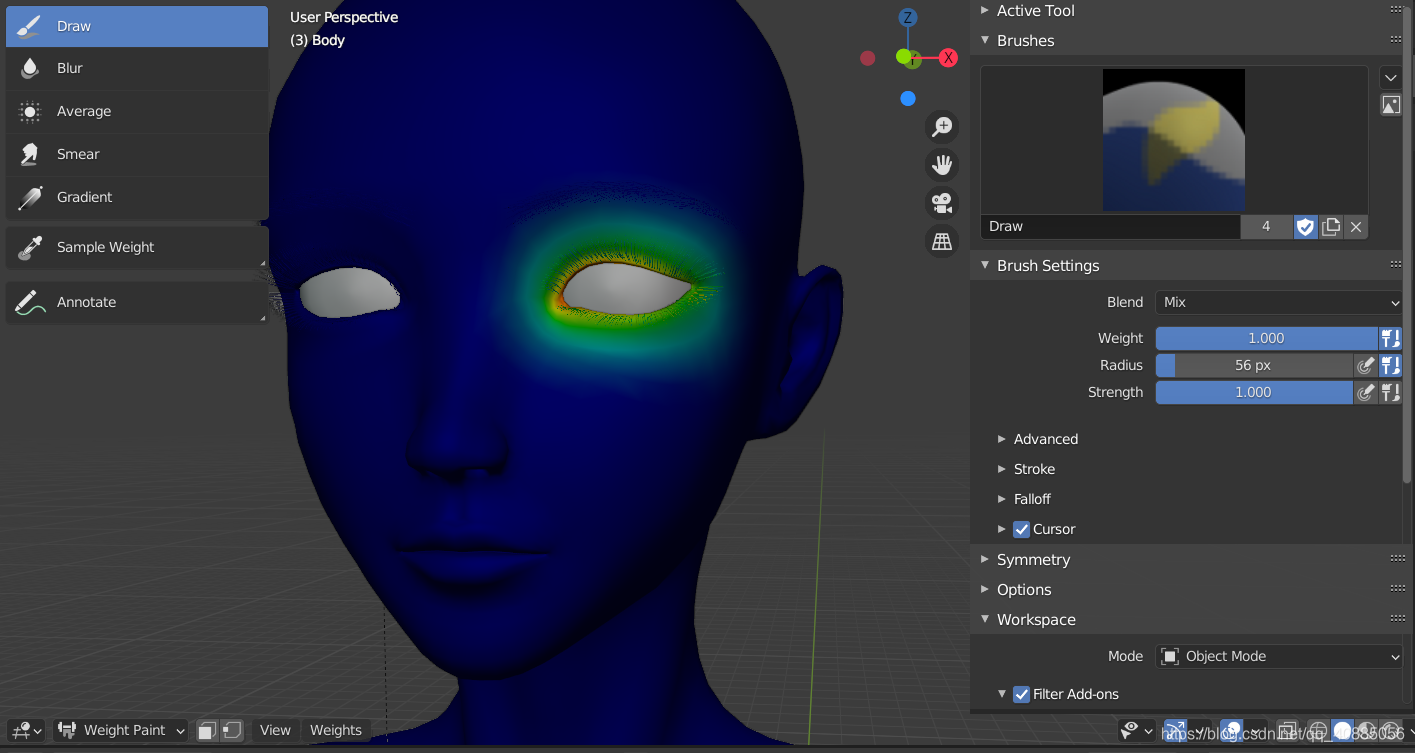The image size is (1415, 753).
Task: Uncheck the Cursor checkbox
Action: [x=1021, y=529]
